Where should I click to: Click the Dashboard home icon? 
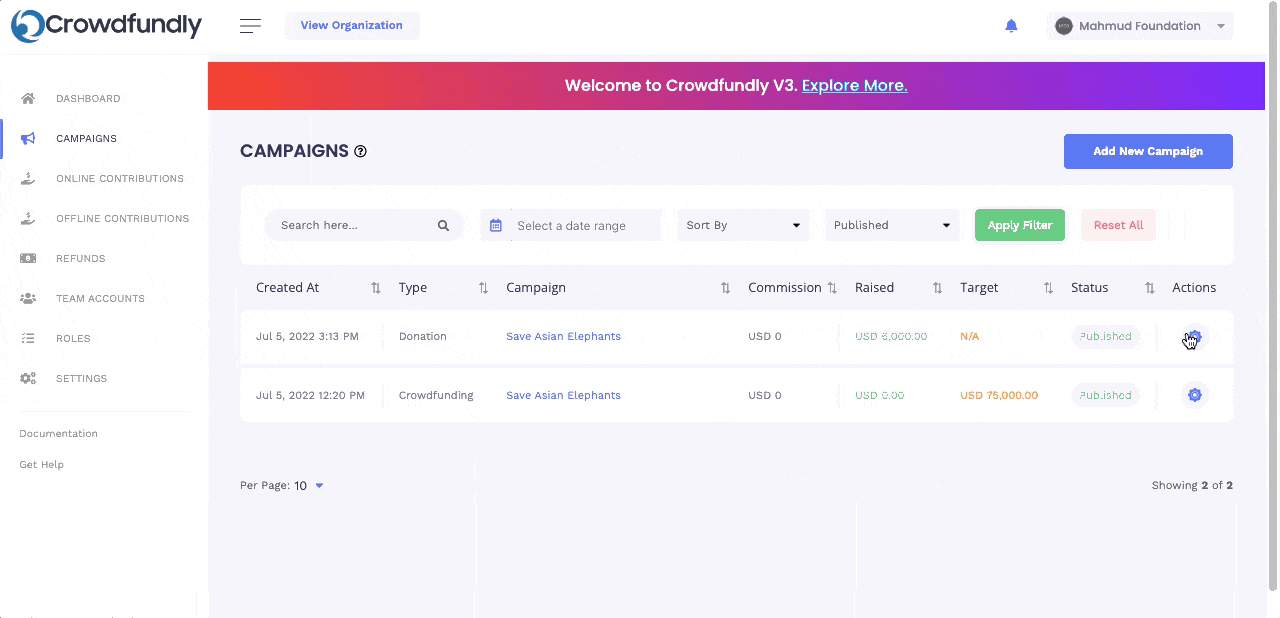click(x=28, y=98)
